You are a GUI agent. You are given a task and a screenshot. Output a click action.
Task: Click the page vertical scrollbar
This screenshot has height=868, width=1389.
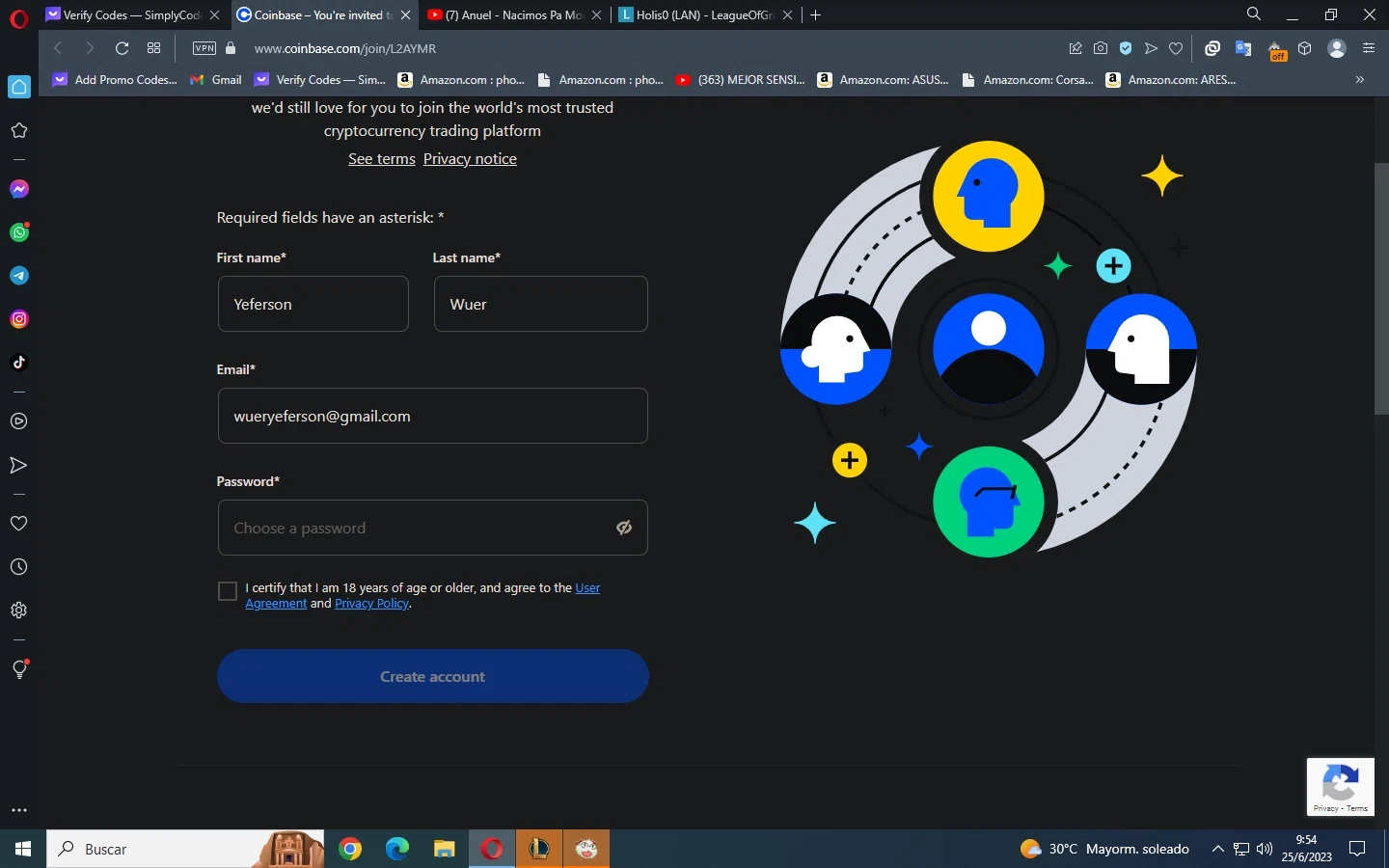click(1381, 289)
